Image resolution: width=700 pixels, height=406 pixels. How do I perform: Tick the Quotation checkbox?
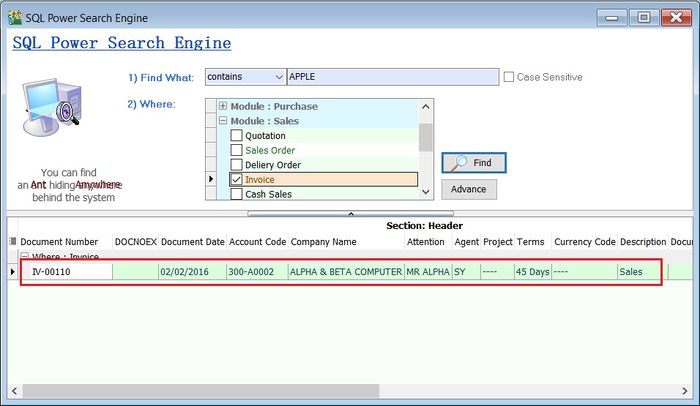[237, 136]
